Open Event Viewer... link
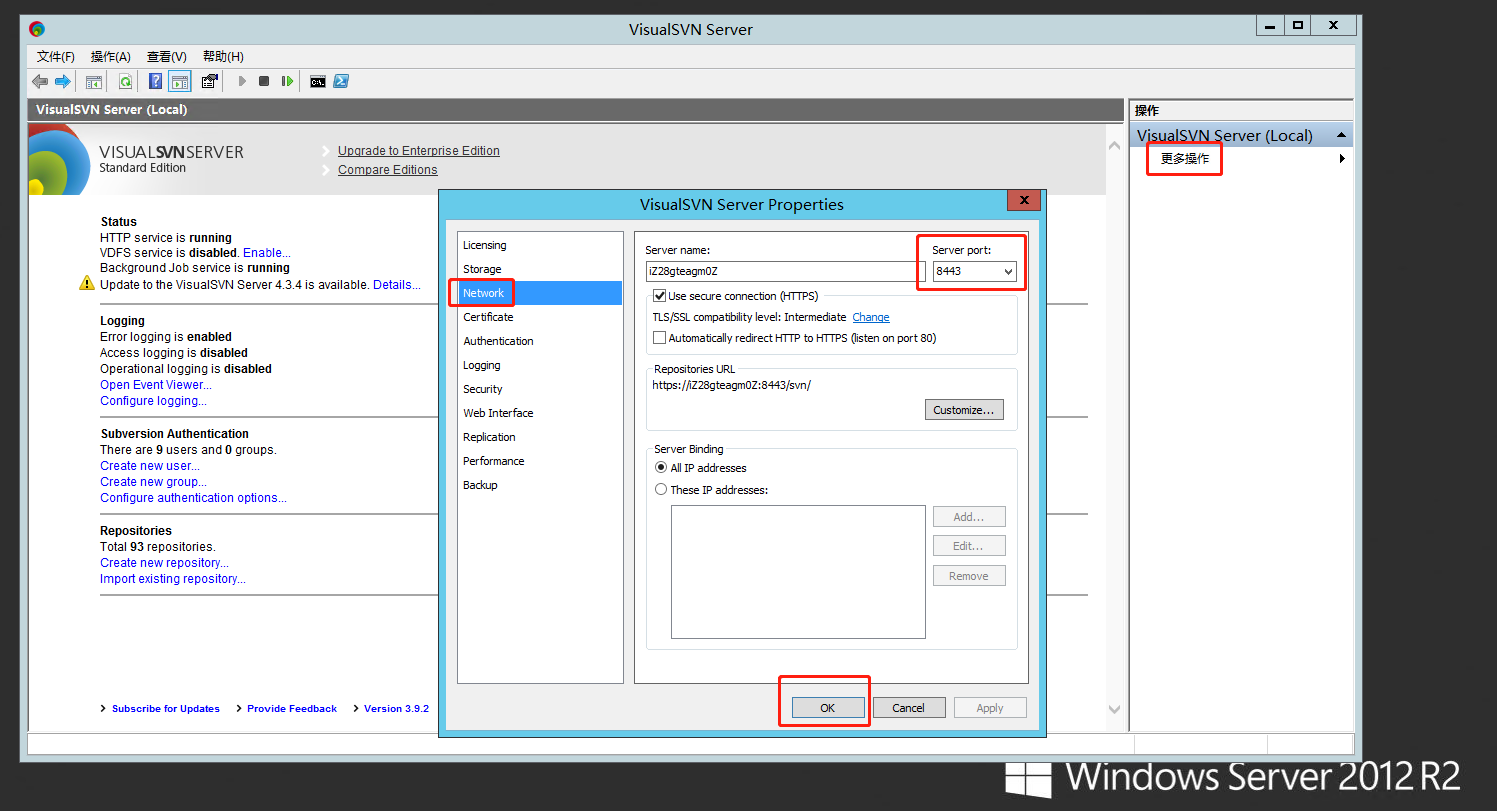 coord(156,385)
